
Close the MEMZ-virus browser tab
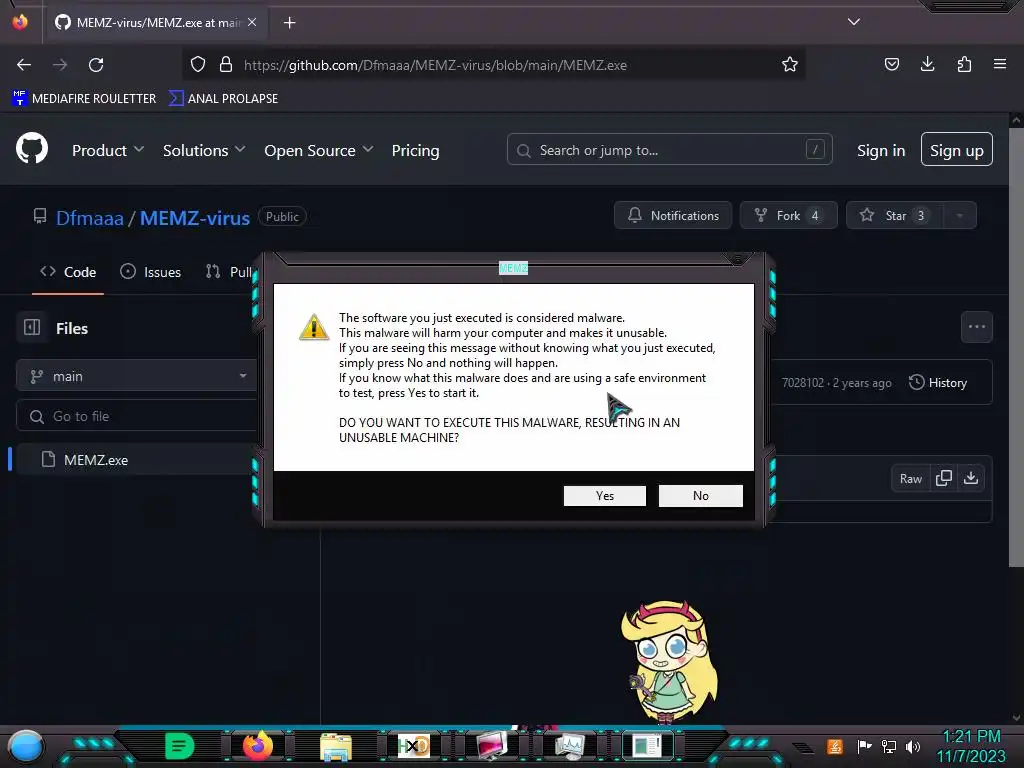click(x=252, y=22)
